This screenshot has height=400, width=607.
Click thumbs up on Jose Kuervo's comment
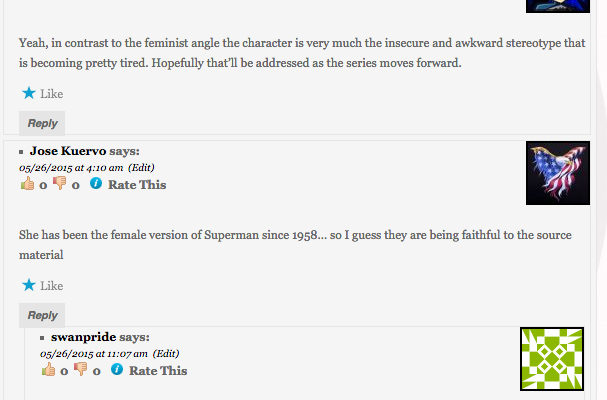coord(27,184)
